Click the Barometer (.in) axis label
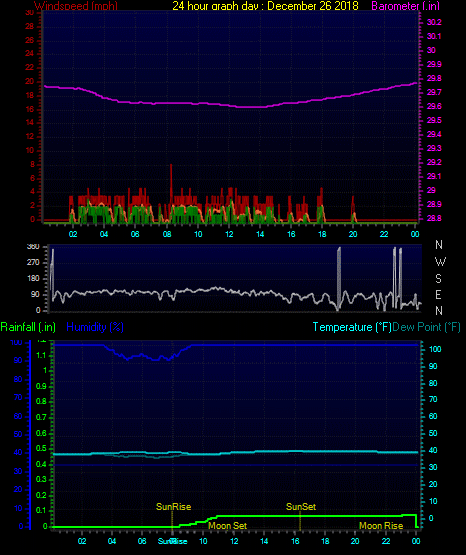This screenshot has height=555, width=466. tap(405, 6)
